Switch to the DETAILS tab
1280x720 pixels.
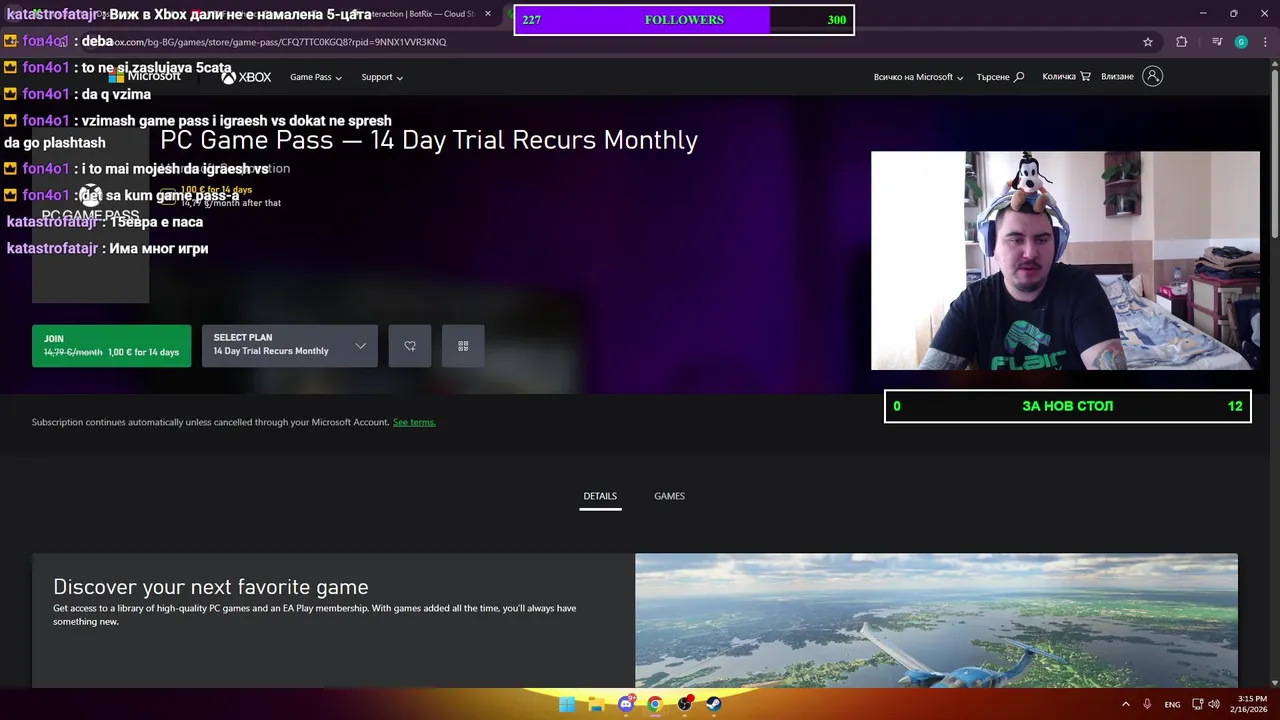[x=600, y=496]
